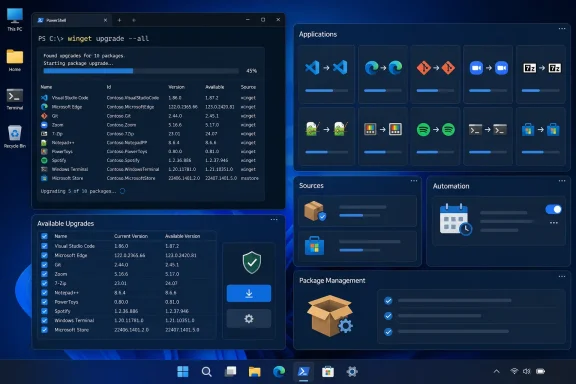
Task: Click the terminal upgrade progress bar
Action: (x=141, y=71)
